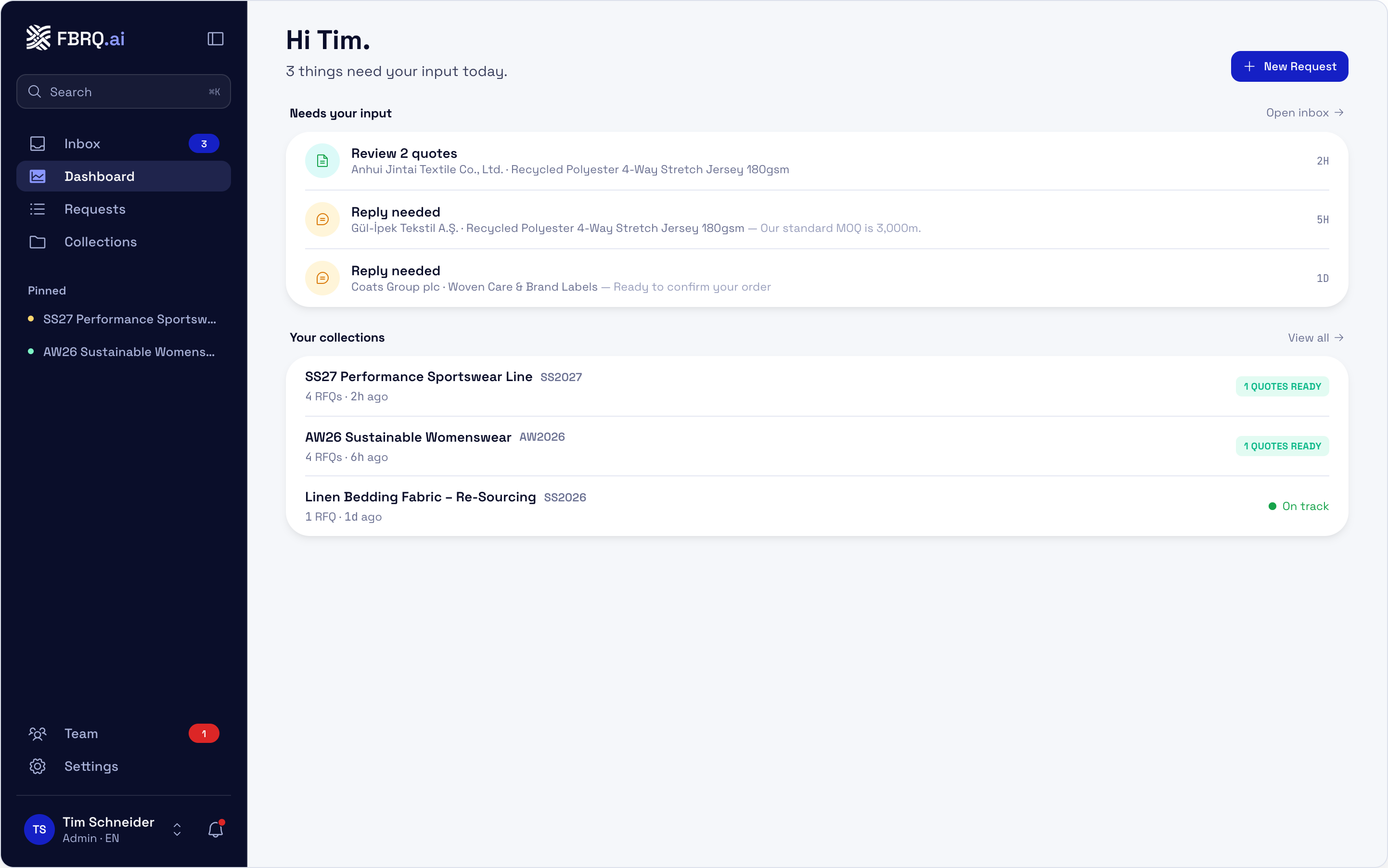Open notifications via the bell icon
The width and height of the screenshot is (1388, 868).
[x=215, y=829]
